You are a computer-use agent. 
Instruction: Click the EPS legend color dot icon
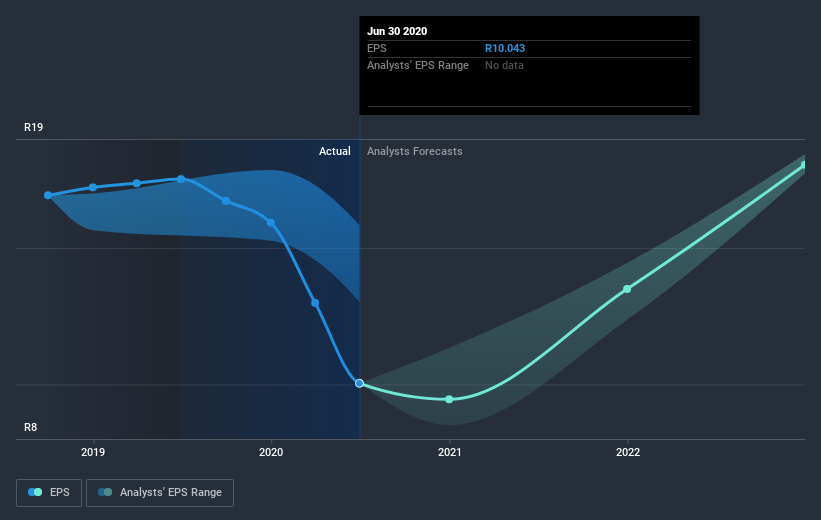pos(36,492)
